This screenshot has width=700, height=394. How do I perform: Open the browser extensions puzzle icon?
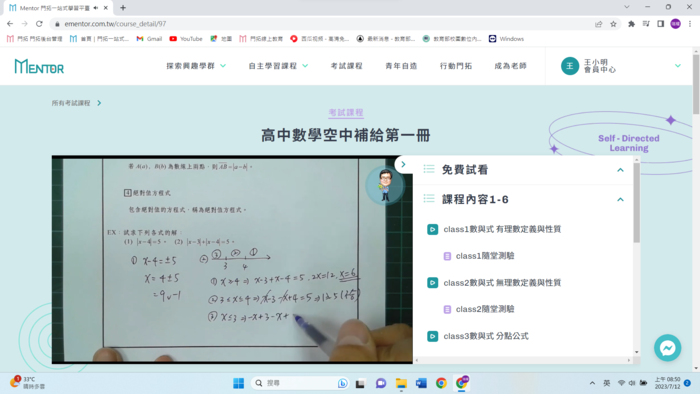(x=631, y=24)
